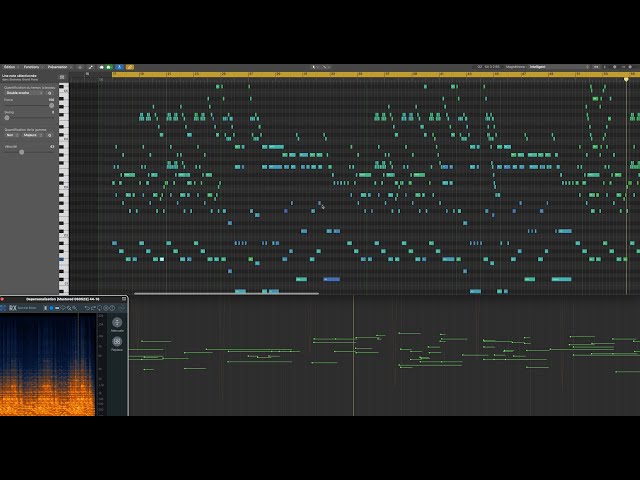This screenshot has width=640, height=480.
Task: Click the RX redo arrow
Action: [x=93, y=308]
